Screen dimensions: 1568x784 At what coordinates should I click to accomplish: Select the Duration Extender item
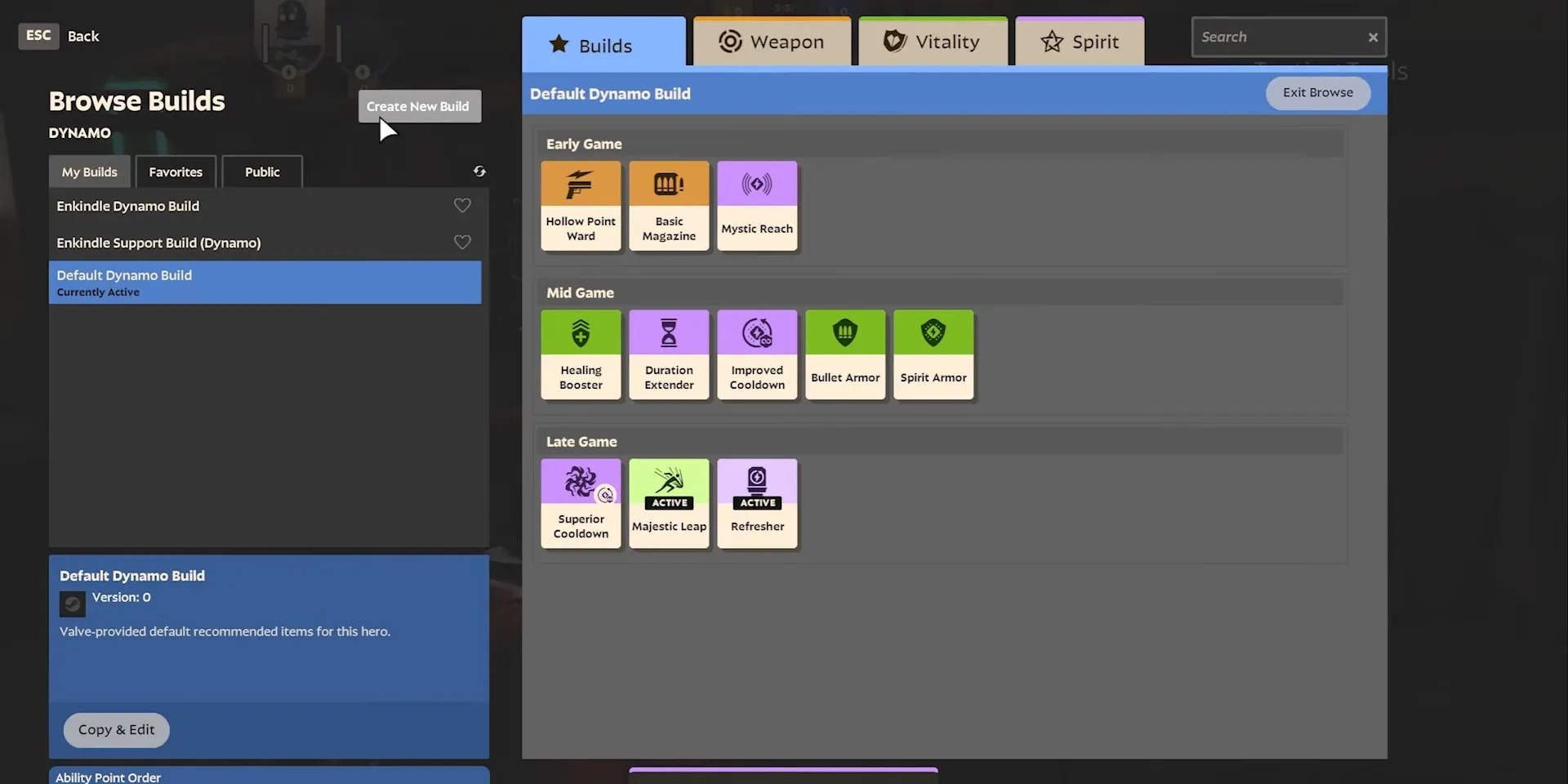pos(669,354)
